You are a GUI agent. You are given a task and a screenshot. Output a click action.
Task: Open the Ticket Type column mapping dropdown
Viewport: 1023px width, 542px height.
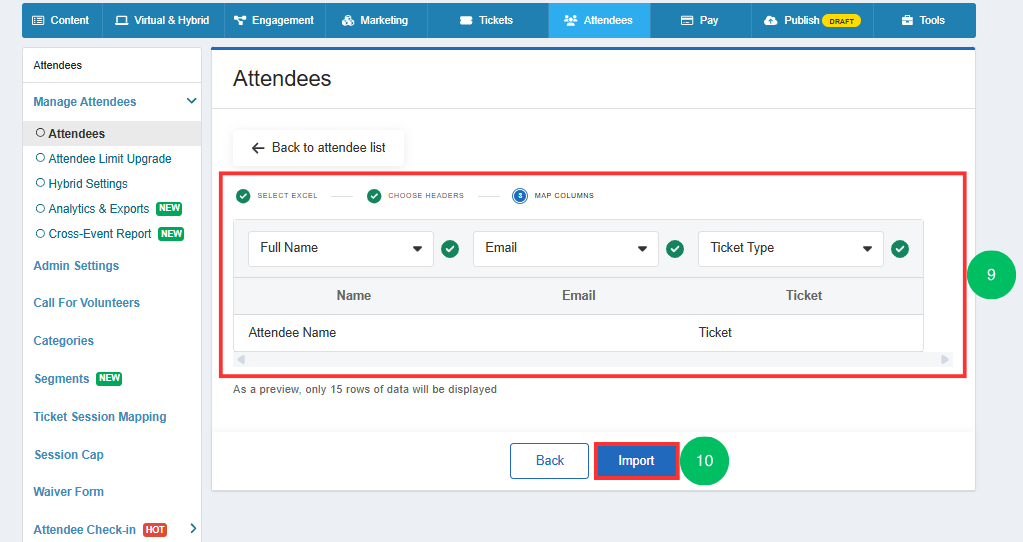[791, 248]
